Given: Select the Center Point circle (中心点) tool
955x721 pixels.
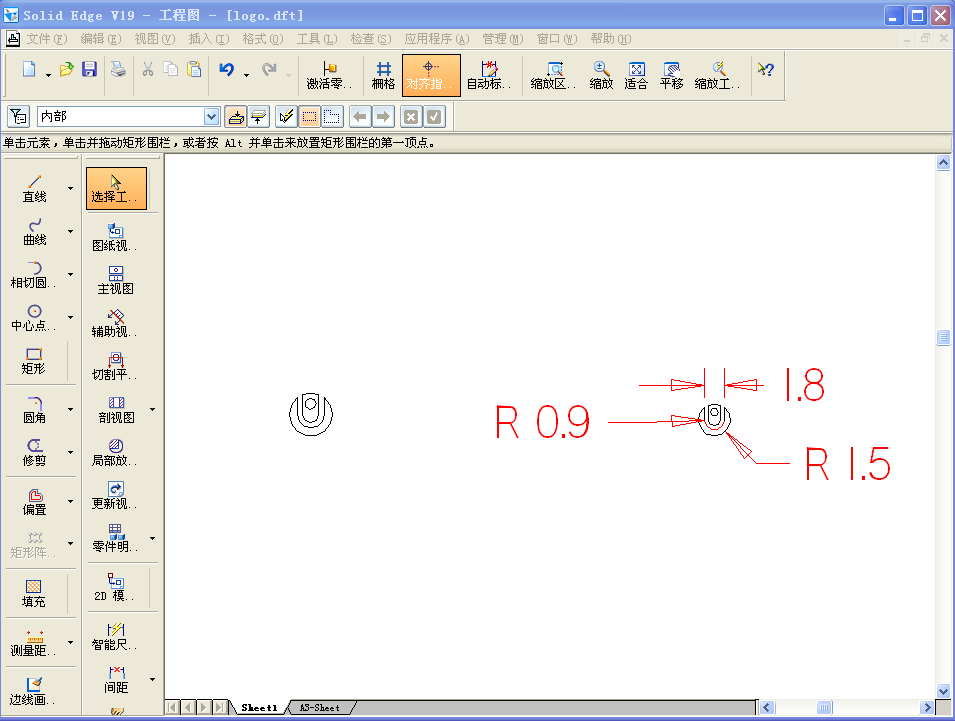Looking at the screenshot, I should click(35, 317).
